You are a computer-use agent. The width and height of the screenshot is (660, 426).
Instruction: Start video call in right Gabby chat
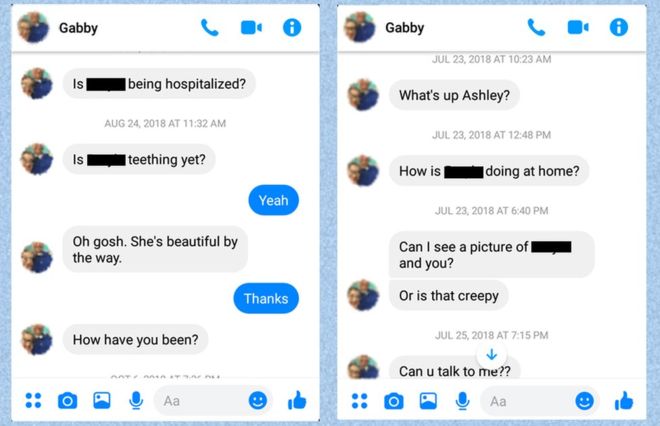(578, 28)
